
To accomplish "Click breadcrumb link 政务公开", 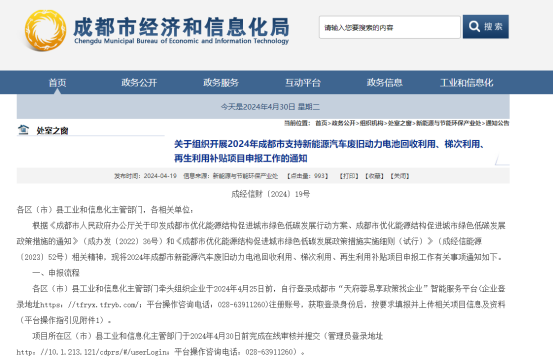I will click(343, 123).
